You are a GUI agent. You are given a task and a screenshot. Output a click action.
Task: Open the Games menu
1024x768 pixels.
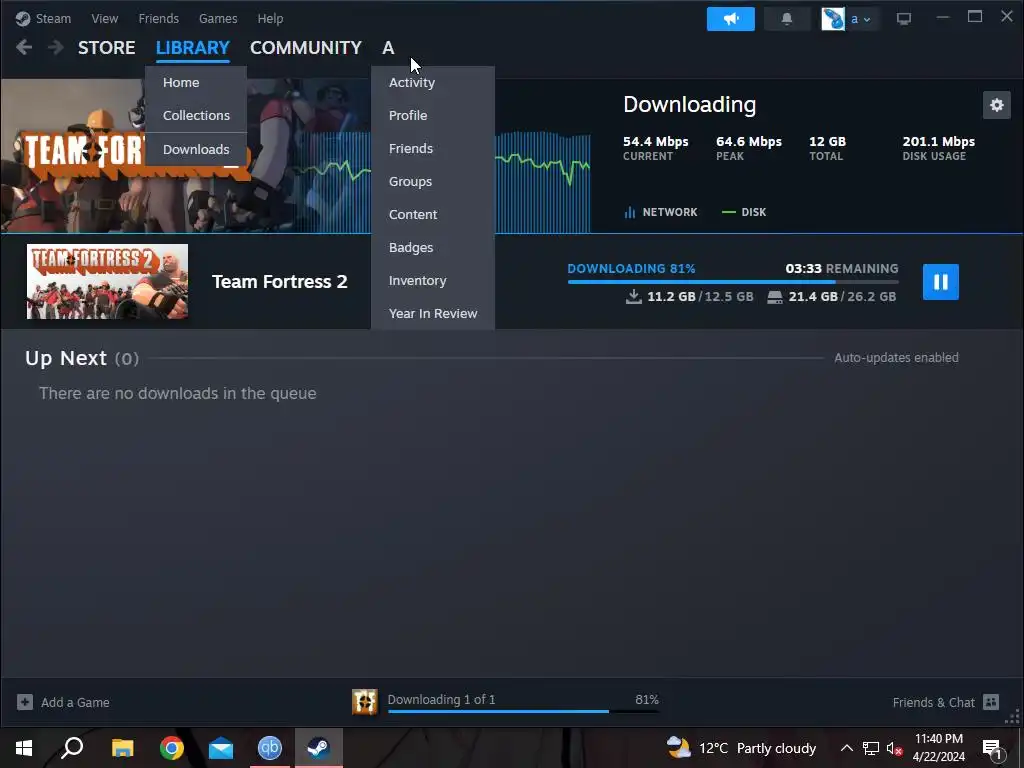[218, 18]
